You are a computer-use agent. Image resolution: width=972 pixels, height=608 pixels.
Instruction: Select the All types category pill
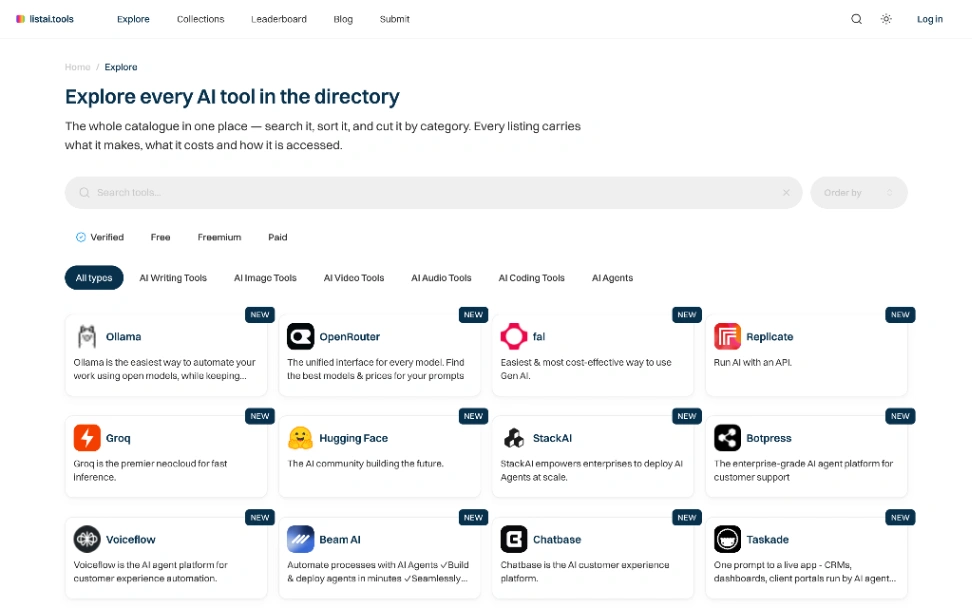[94, 278]
